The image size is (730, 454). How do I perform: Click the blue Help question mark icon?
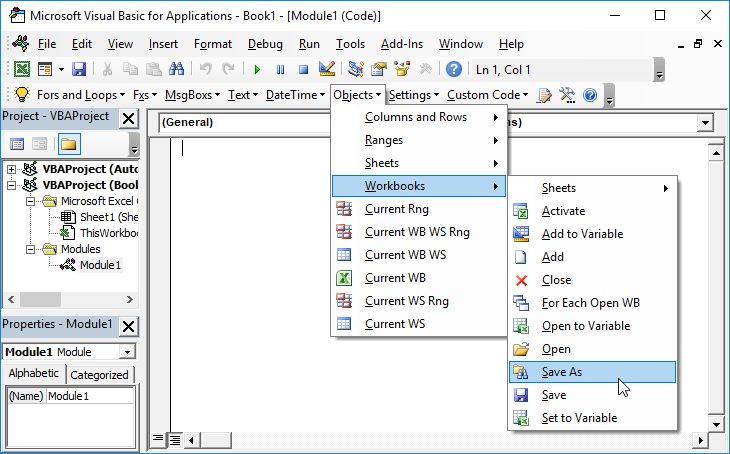(454, 69)
